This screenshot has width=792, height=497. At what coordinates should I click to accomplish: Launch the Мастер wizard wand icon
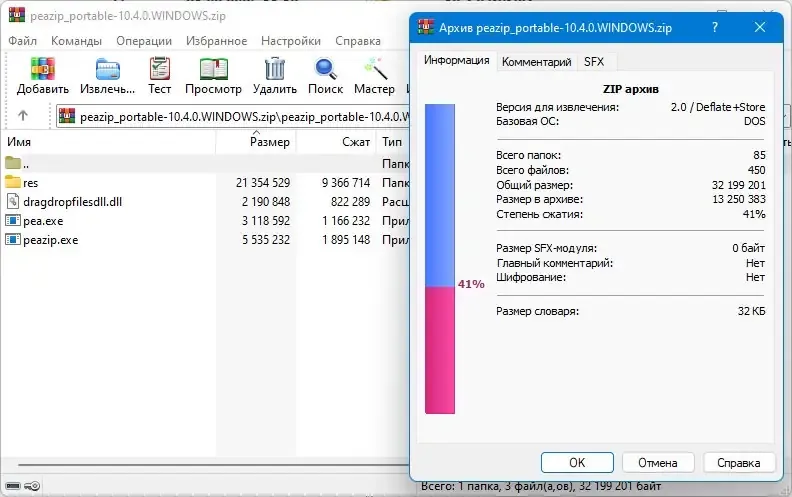coord(375,69)
